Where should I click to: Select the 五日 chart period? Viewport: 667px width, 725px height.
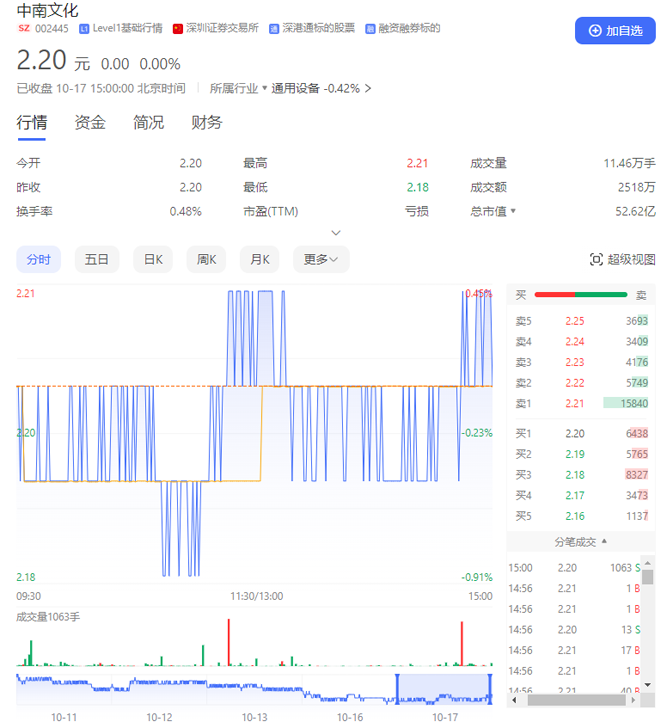coord(97,260)
